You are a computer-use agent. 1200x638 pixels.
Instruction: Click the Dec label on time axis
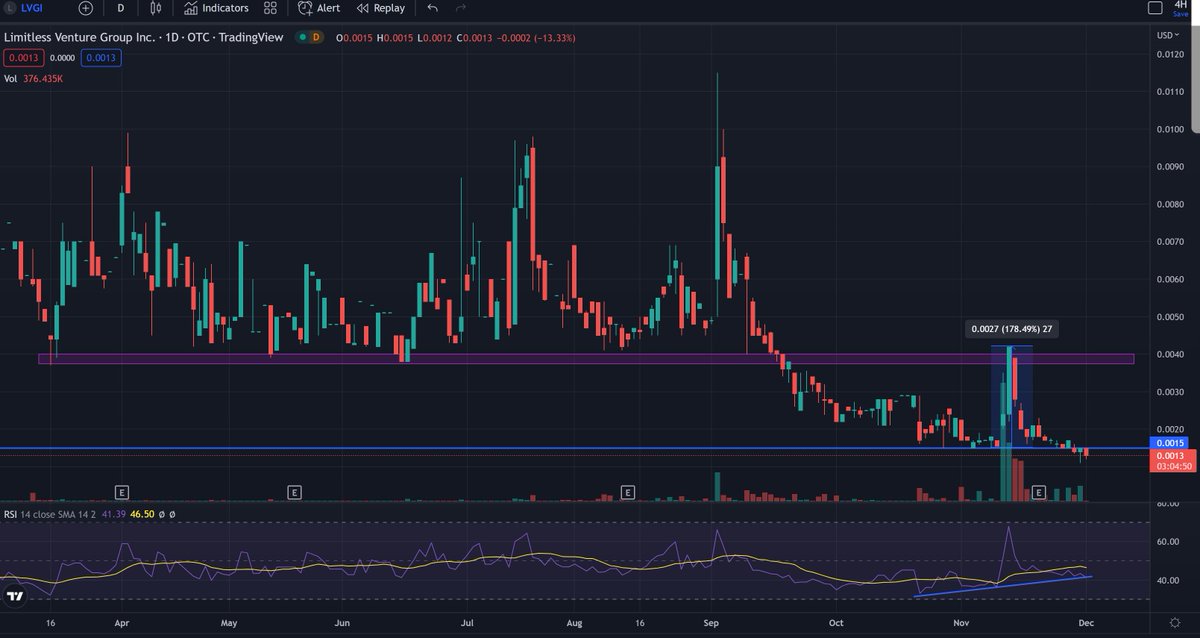[1088, 622]
